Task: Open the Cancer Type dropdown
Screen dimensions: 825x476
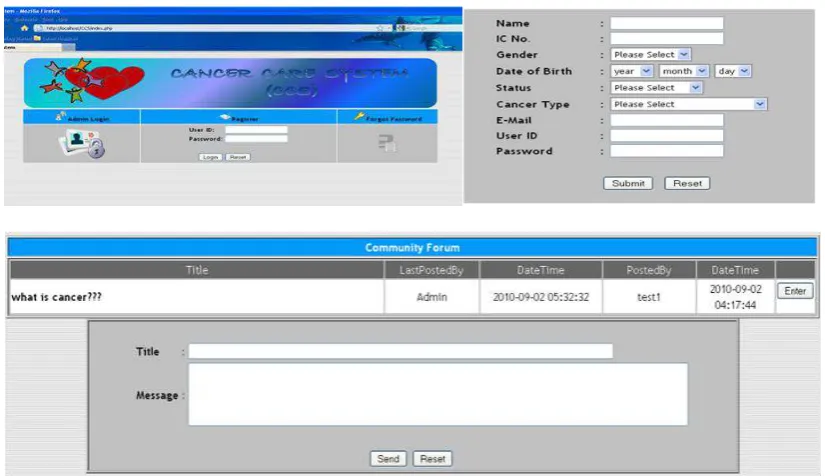Action: click(x=689, y=104)
